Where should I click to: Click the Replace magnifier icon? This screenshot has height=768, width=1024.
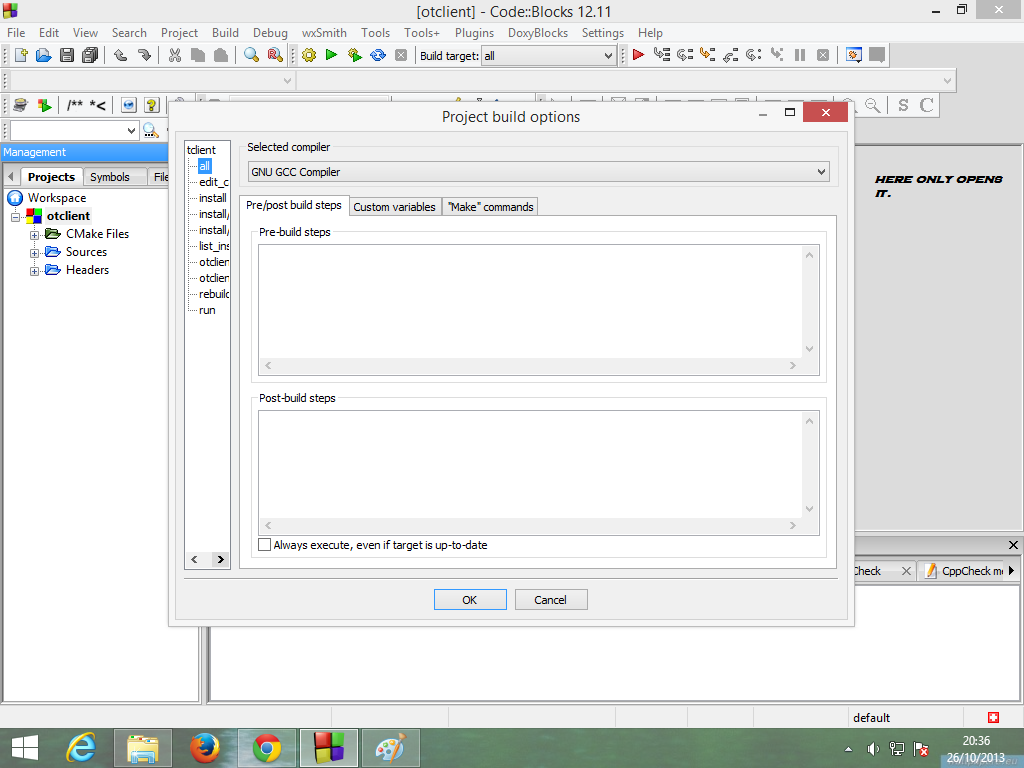tap(275, 56)
